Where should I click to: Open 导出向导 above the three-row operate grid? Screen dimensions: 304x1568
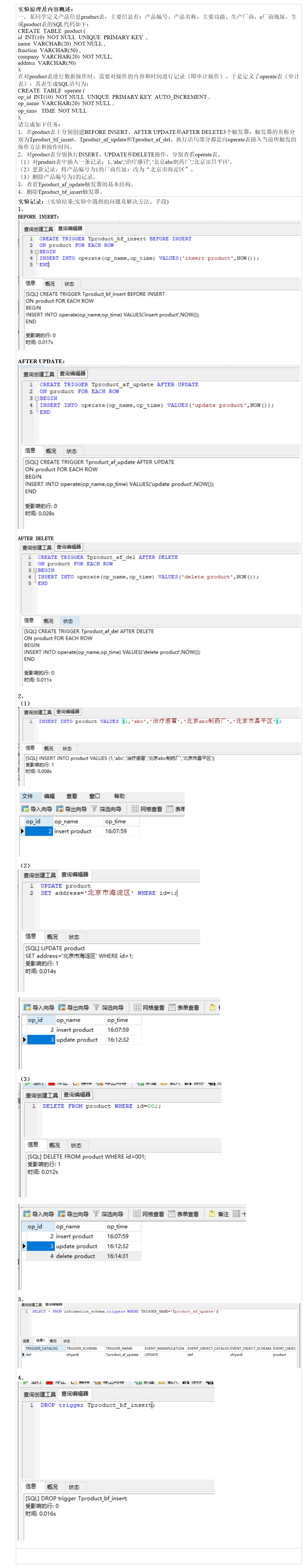click(x=73, y=1214)
